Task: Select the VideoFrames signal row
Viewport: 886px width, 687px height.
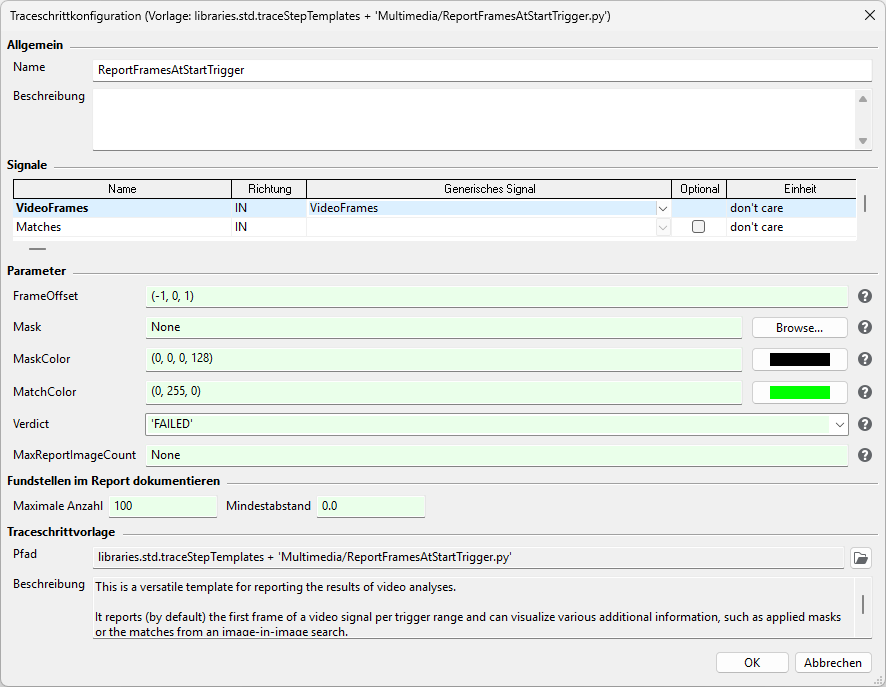Action: click(434, 208)
